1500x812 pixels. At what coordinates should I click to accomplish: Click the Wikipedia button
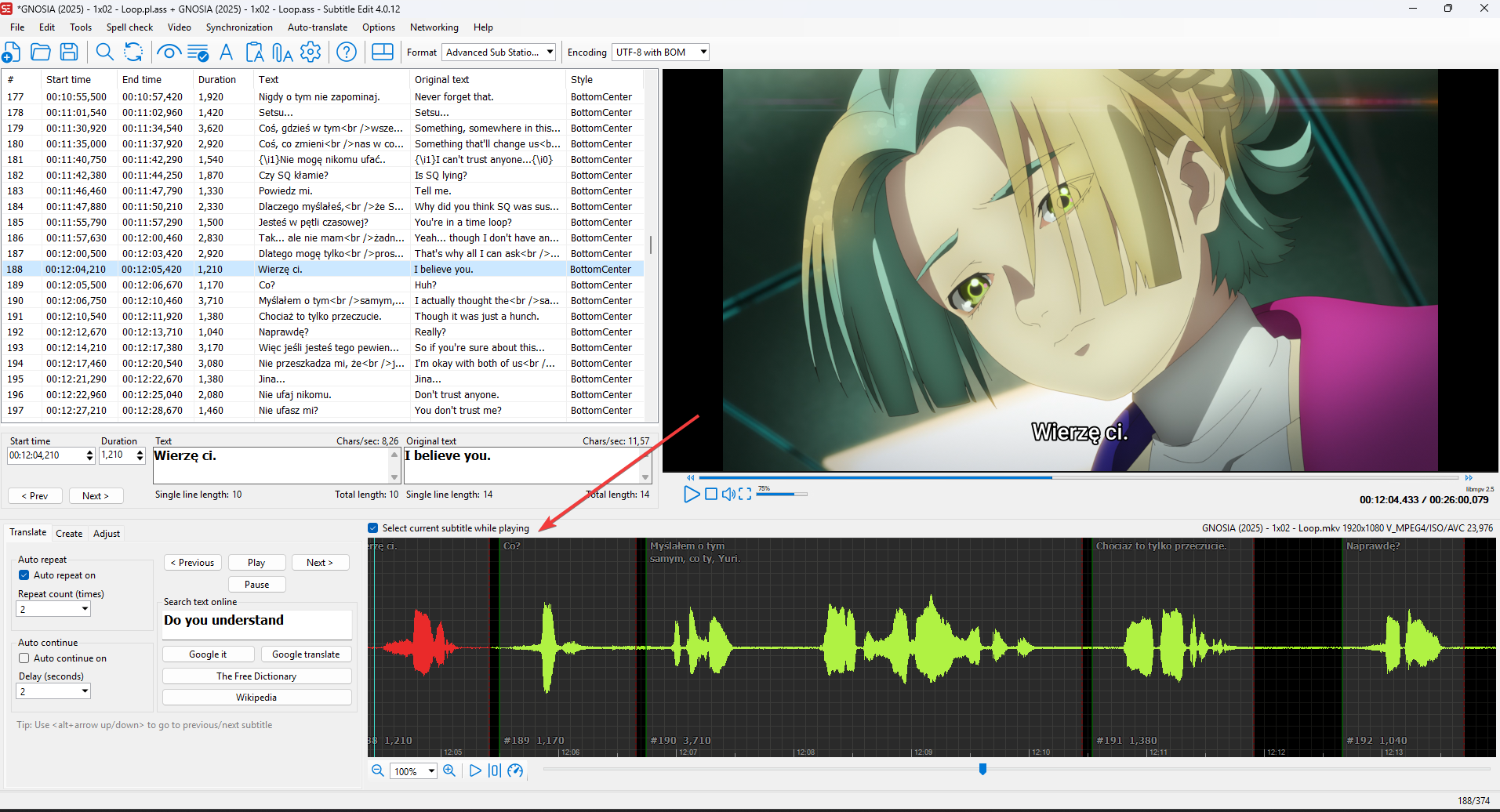256,698
